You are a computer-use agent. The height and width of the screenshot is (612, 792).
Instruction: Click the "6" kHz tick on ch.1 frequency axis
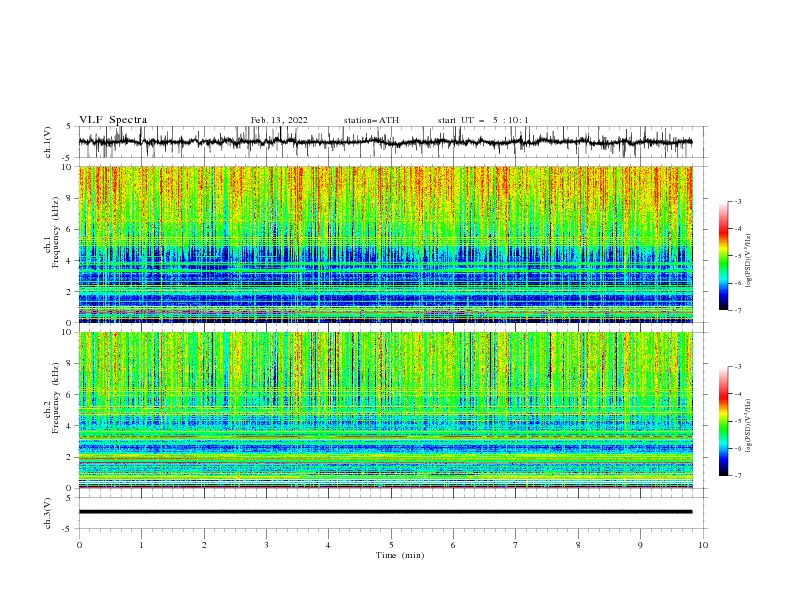(69, 230)
